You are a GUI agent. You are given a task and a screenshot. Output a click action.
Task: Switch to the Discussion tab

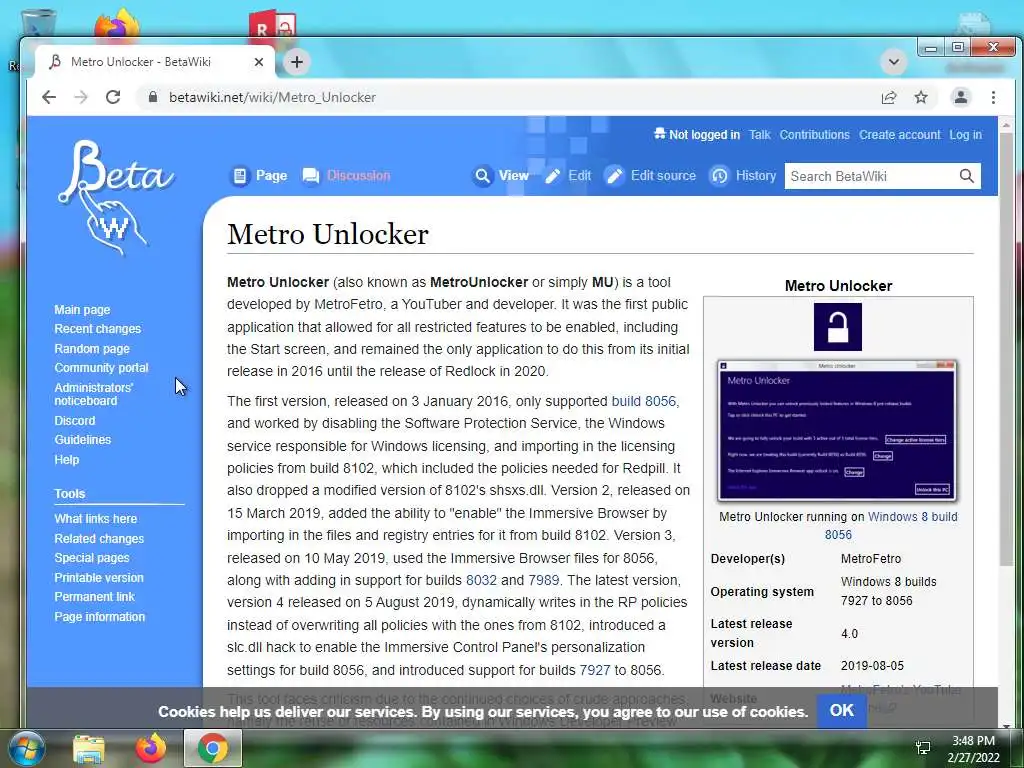pyautogui.click(x=346, y=176)
